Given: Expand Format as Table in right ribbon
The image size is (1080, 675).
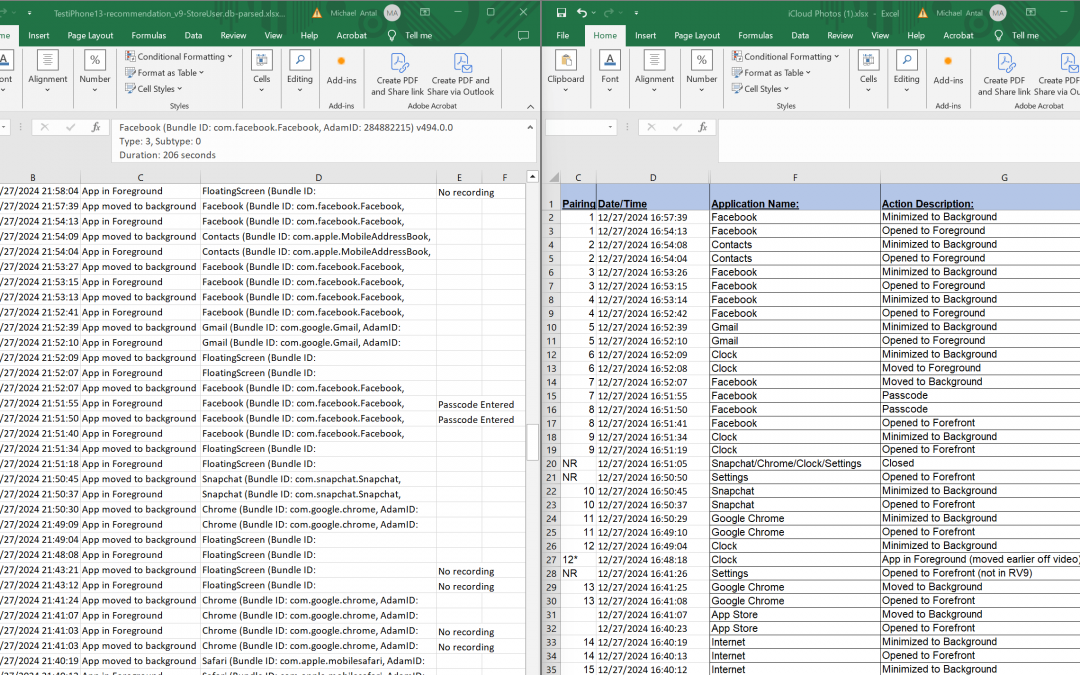Looking at the screenshot, I should pos(771,72).
